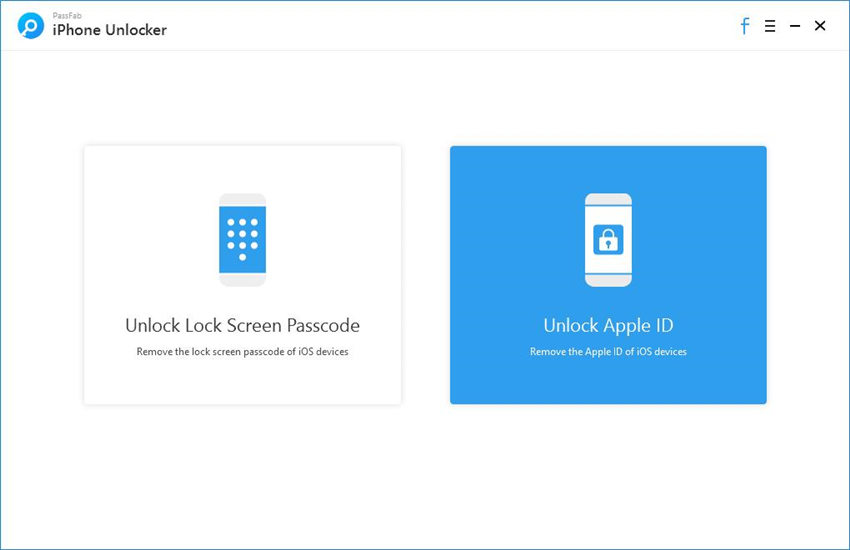
Task: Minimize the iPhone Unlocker window
Action: 795,26
